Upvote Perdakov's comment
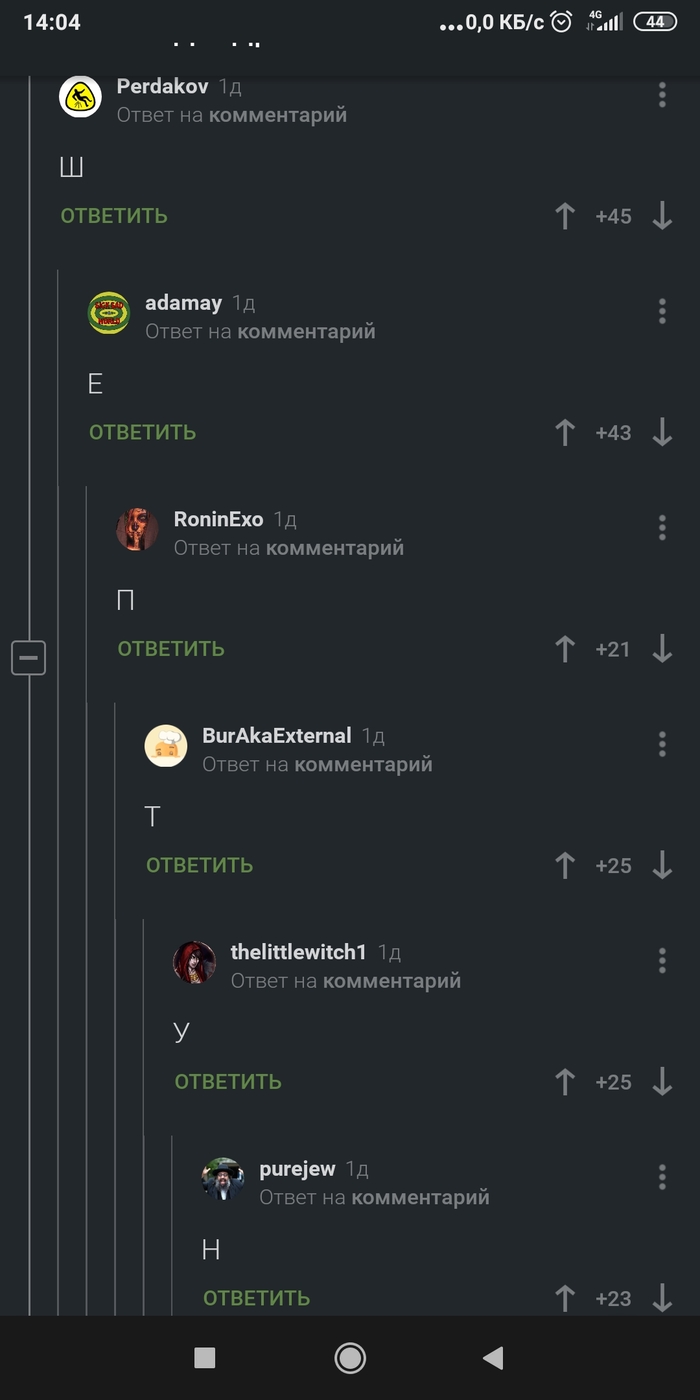The height and width of the screenshot is (1400, 700). pyautogui.click(x=565, y=216)
